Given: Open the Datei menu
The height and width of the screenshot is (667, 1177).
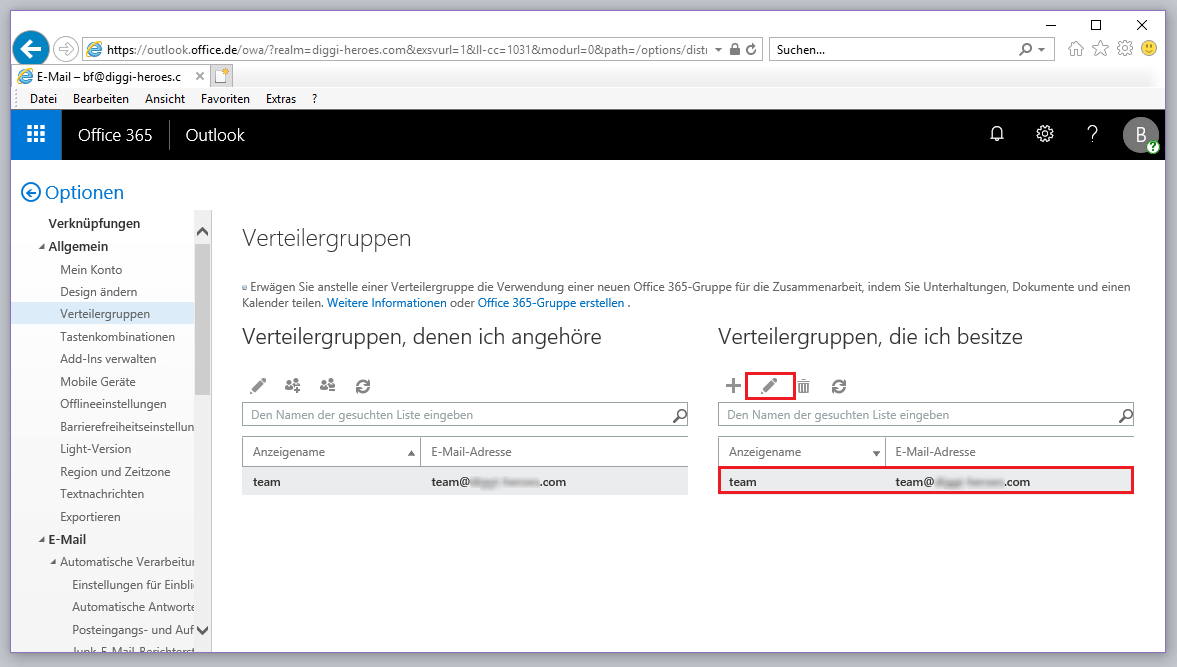Looking at the screenshot, I should [x=44, y=98].
